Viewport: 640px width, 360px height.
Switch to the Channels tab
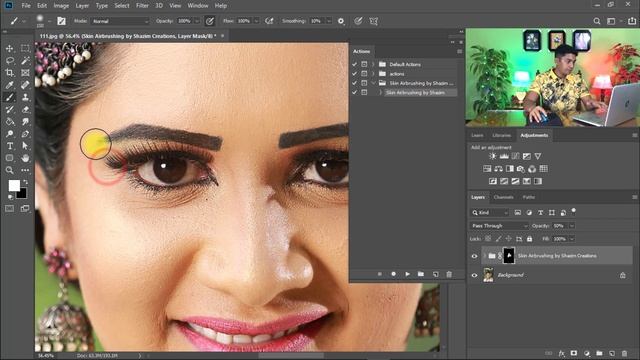(x=503, y=197)
